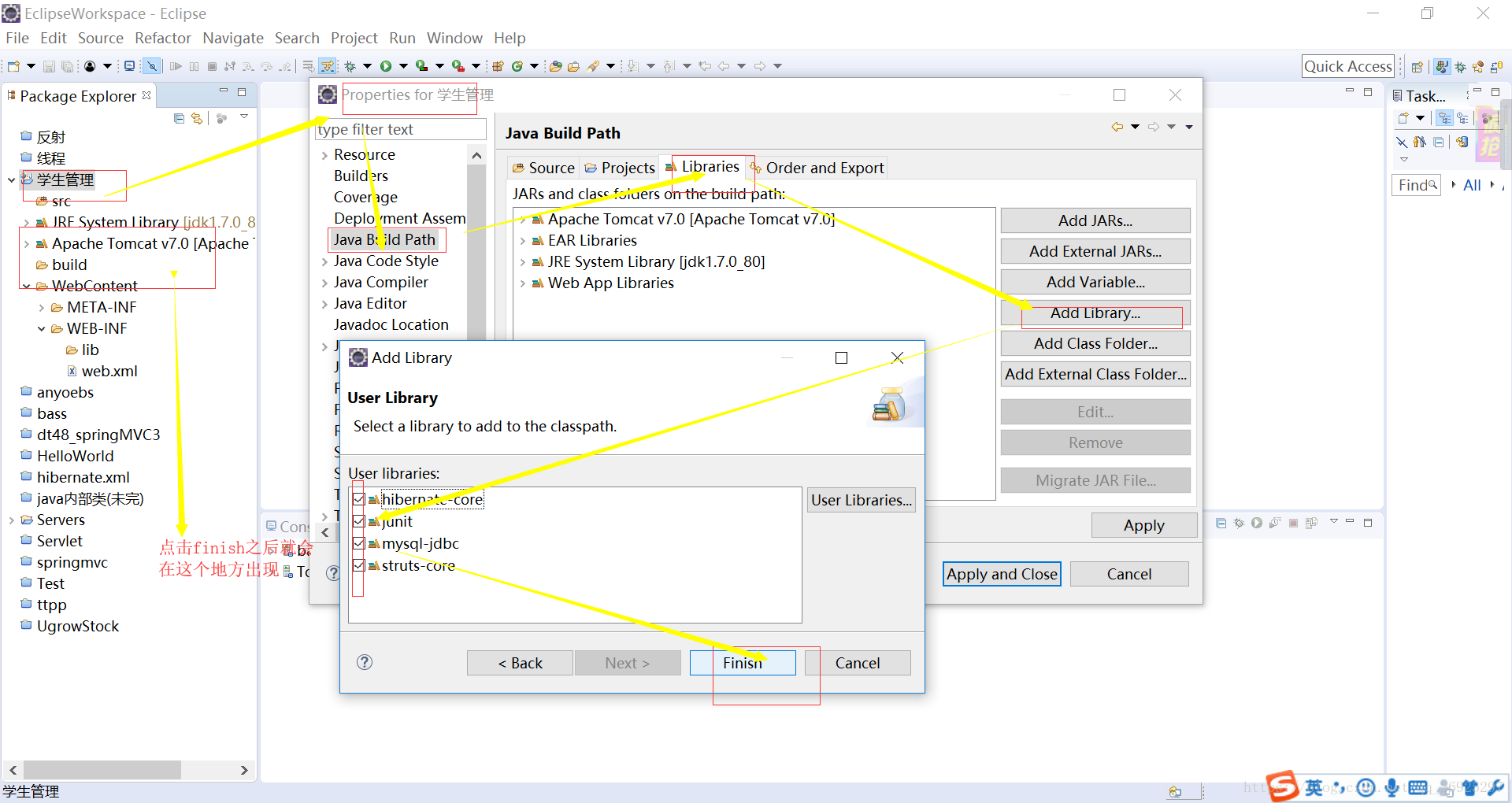The width and height of the screenshot is (1512, 803).
Task: Switch to the Source tab in Java Build Path
Action: tap(543, 168)
